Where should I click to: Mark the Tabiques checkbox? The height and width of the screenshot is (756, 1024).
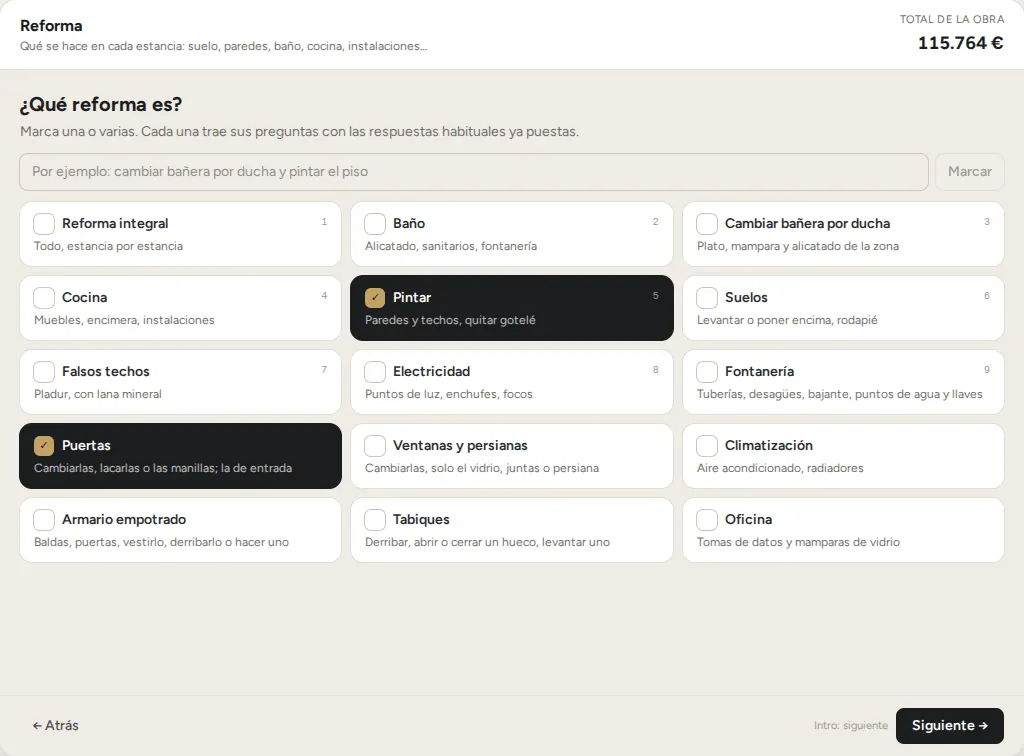(375, 520)
